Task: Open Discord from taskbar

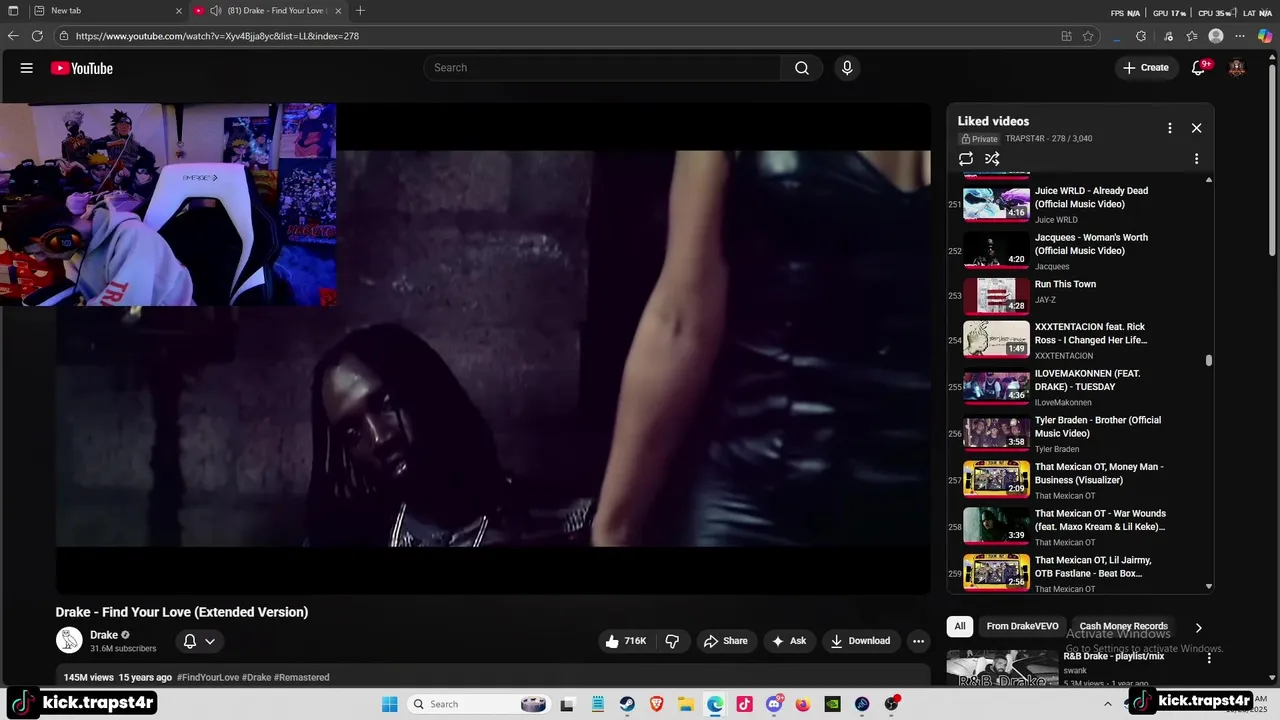Action: pos(774,704)
